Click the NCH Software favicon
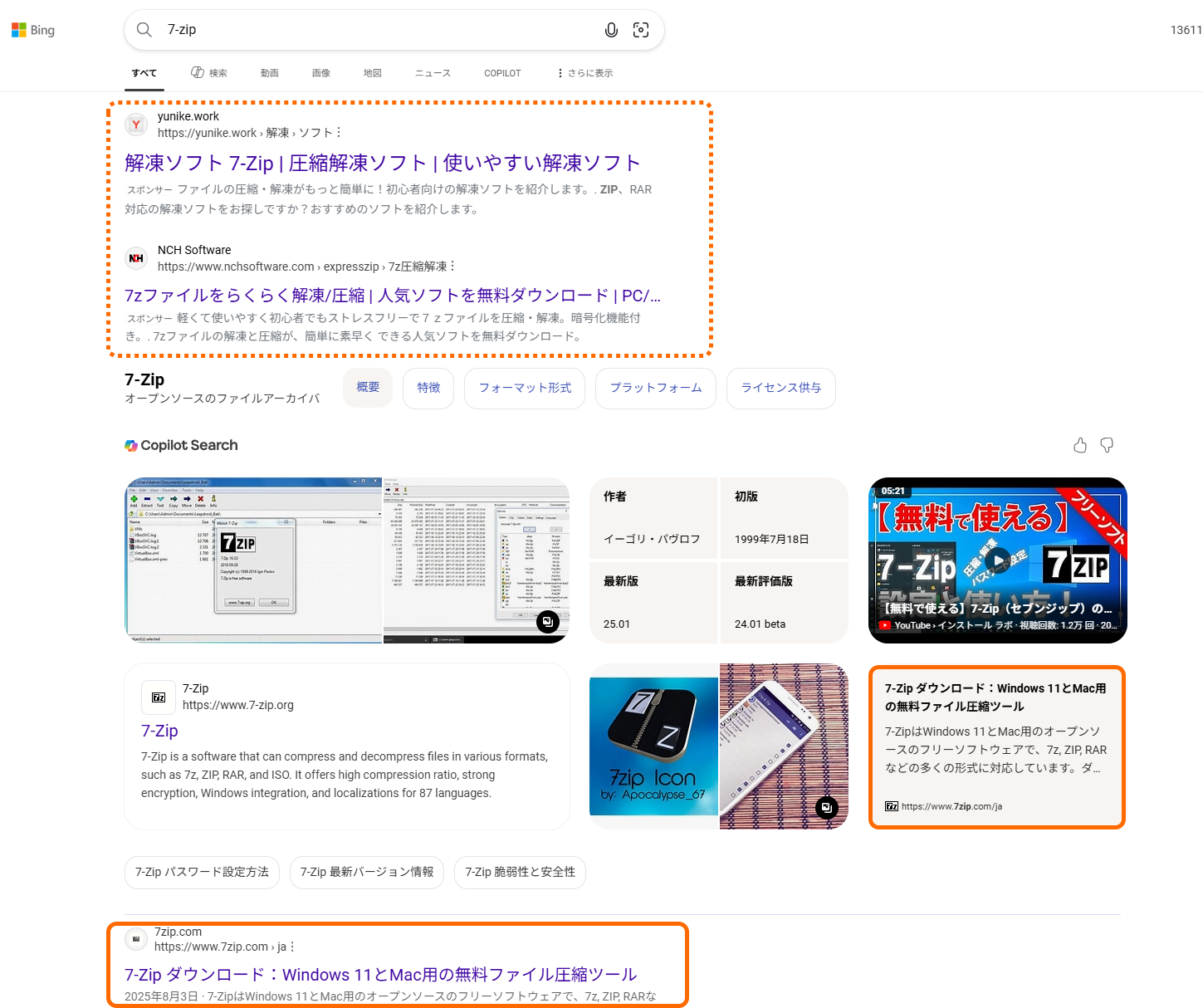The width and height of the screenshot is (1203, 1008). (x=136, y=258)
